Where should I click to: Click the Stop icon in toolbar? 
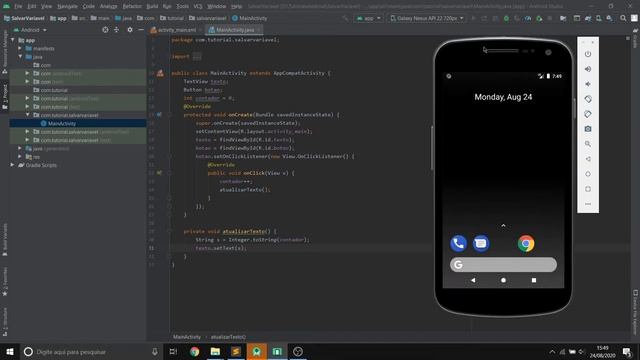pyautogui.click(x=550, y=18)
